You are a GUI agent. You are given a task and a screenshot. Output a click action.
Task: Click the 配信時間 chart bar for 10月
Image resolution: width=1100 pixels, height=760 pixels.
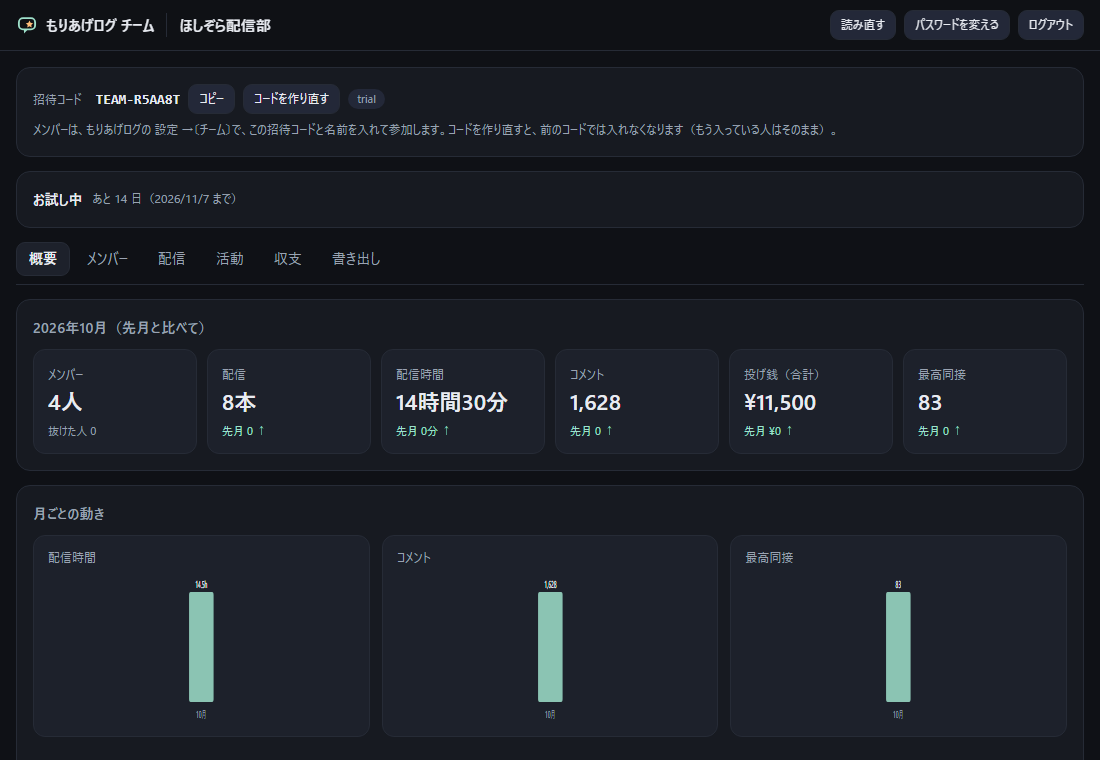tap(201, 647)
